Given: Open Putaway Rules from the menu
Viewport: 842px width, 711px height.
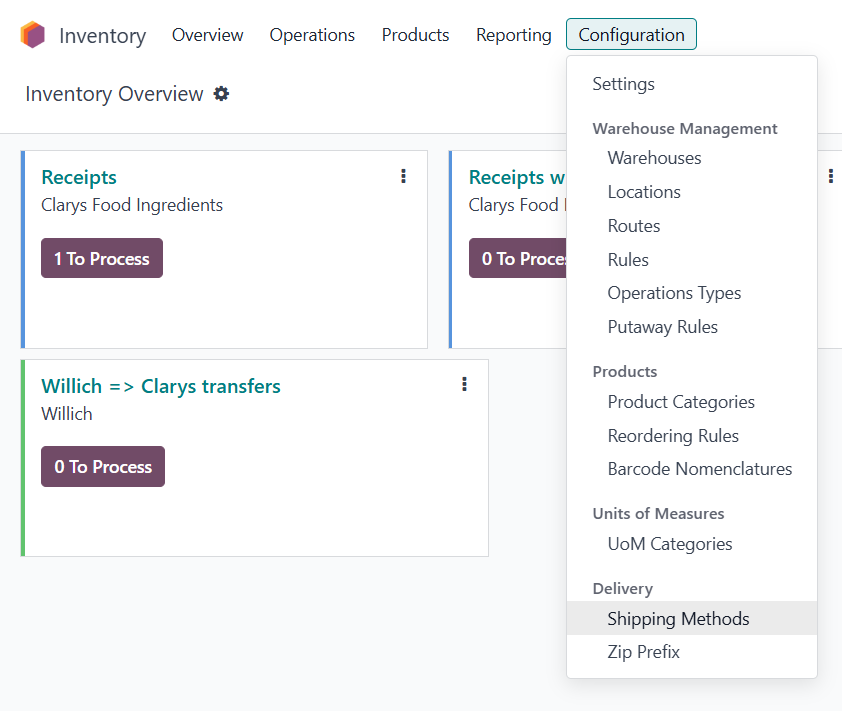Looking at the screenshot, I should pos(662,327).
